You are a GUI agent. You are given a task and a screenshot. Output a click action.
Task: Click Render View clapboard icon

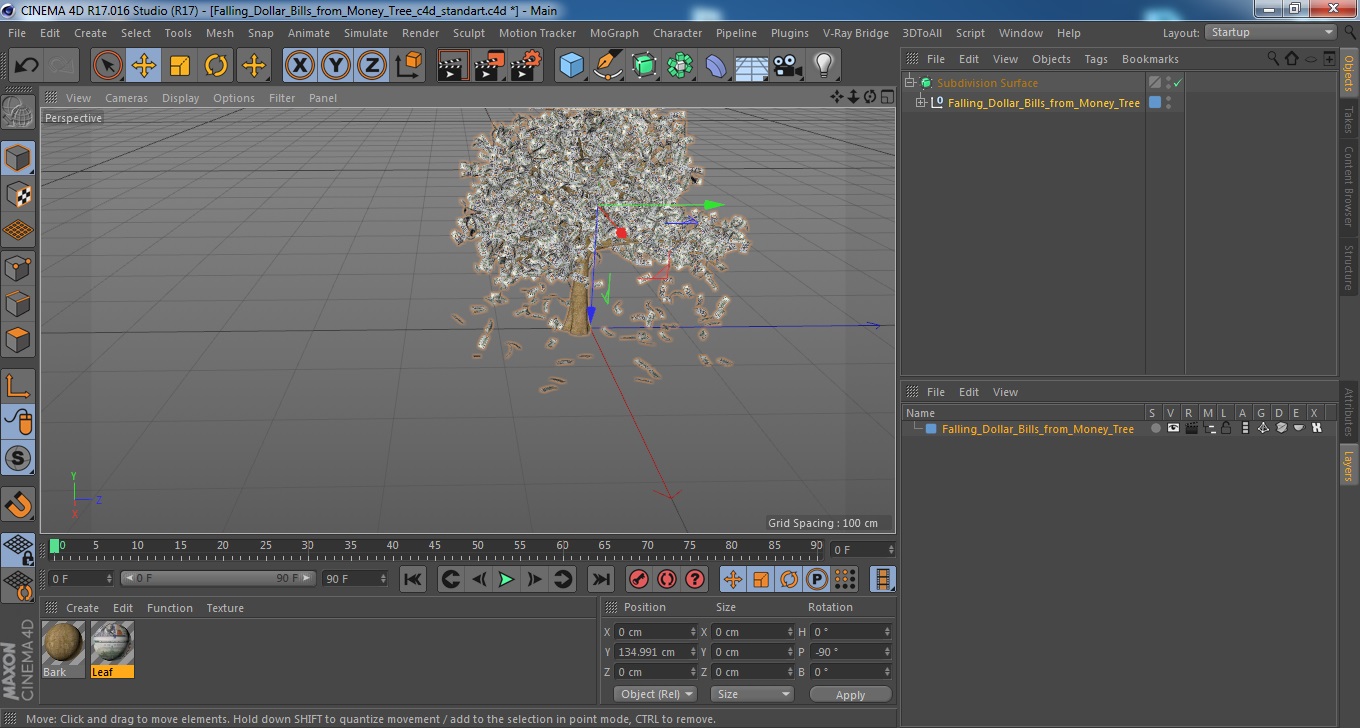[x=454, y=66]
